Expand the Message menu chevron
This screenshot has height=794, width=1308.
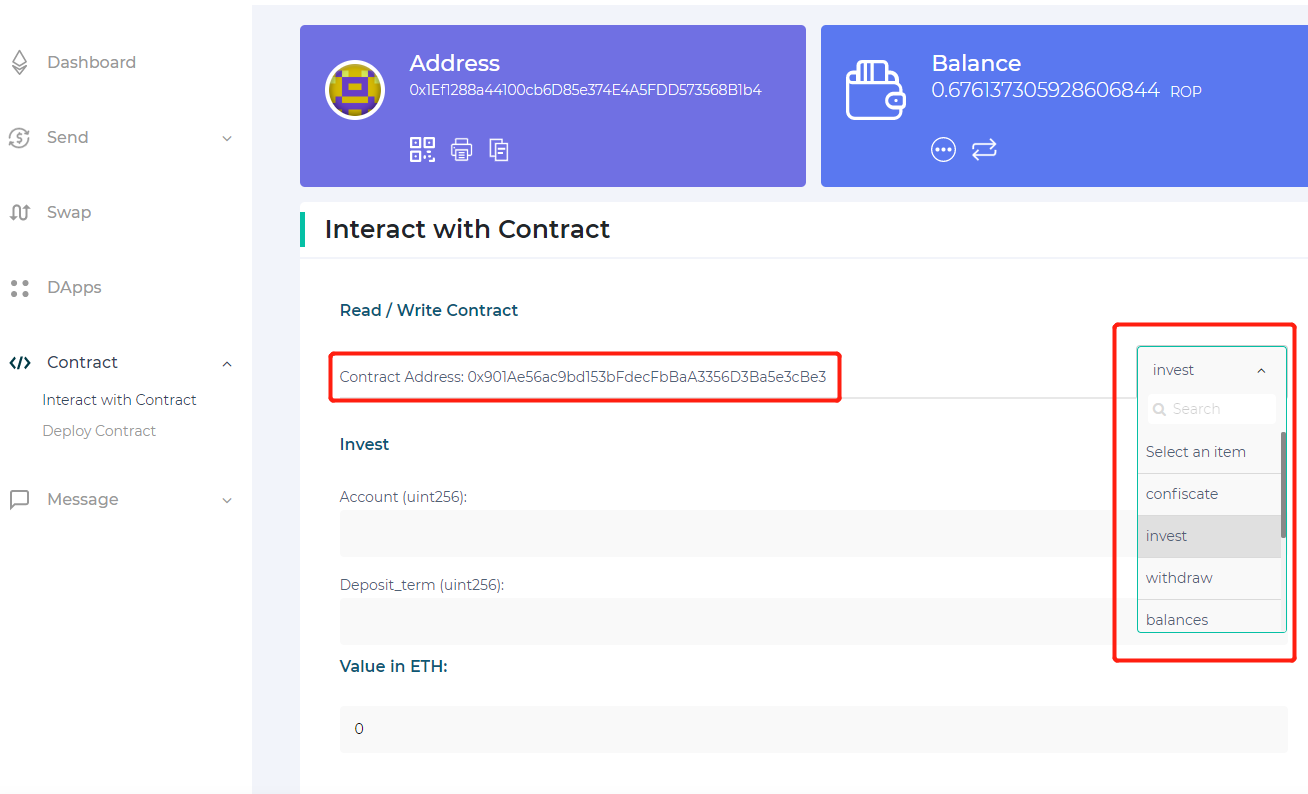[x=227, y=500]
